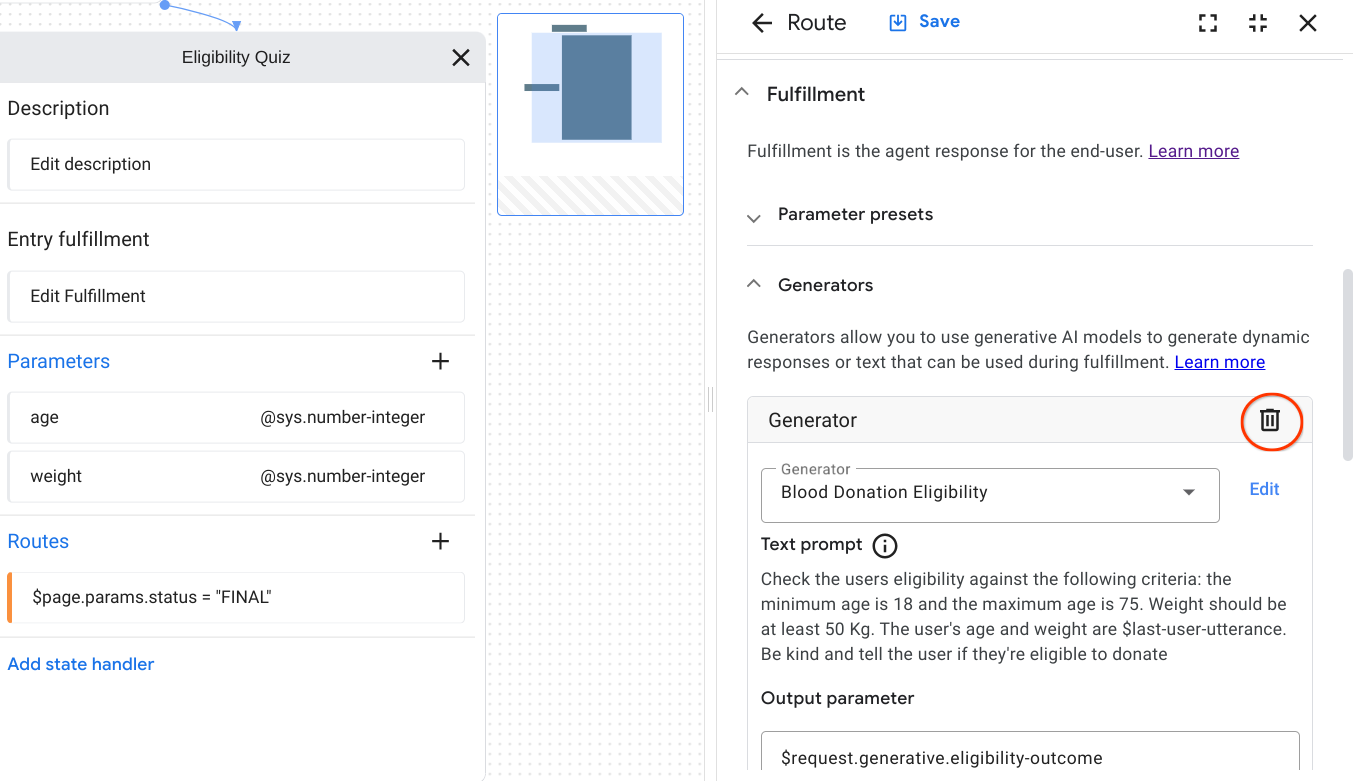1353x782 pixels.
Task: Close the Eligibility Quiz page panel
Action: click(461, 58)
